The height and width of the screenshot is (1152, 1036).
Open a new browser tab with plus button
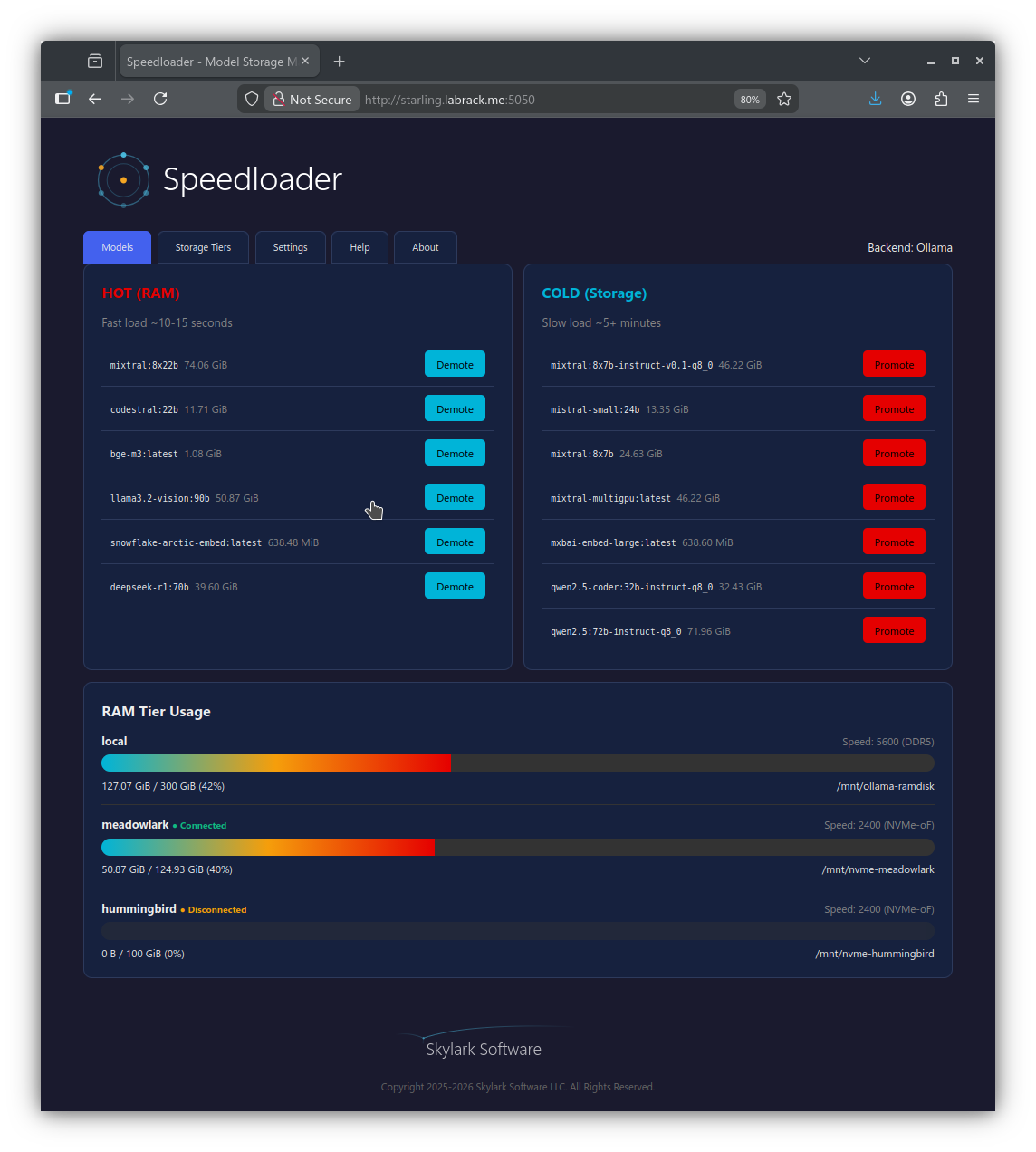[x=339, y=61]
